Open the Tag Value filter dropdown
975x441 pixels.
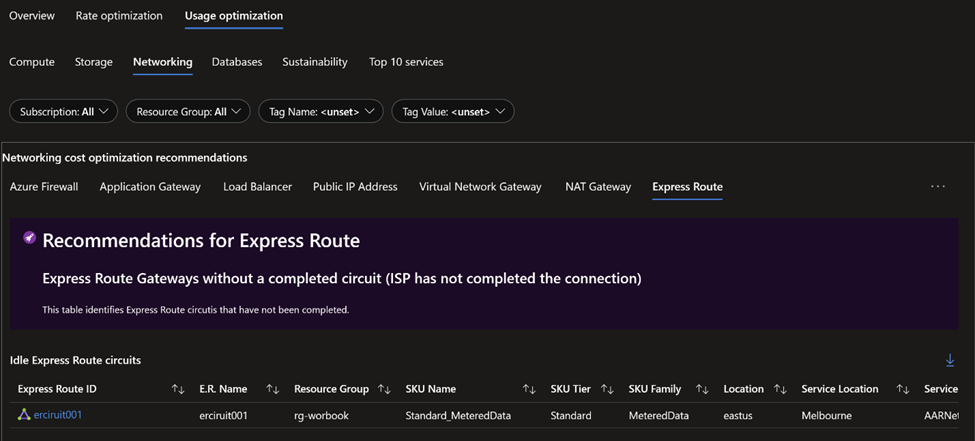[x=453, y=111]
